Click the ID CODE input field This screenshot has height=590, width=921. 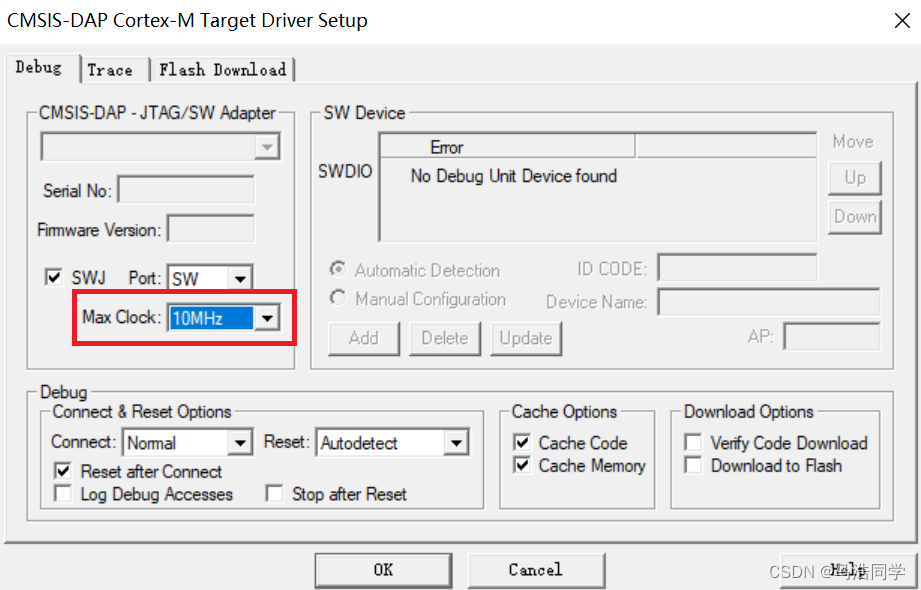coord(737,268)
